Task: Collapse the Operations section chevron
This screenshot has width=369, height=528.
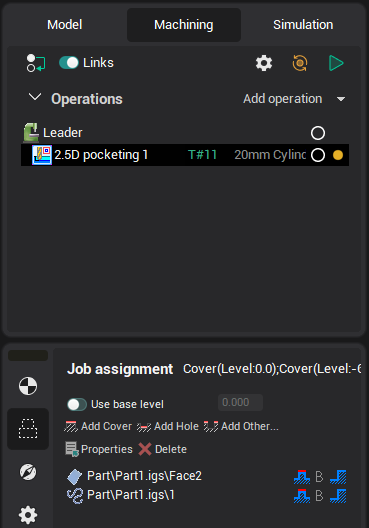Action: 35,98
